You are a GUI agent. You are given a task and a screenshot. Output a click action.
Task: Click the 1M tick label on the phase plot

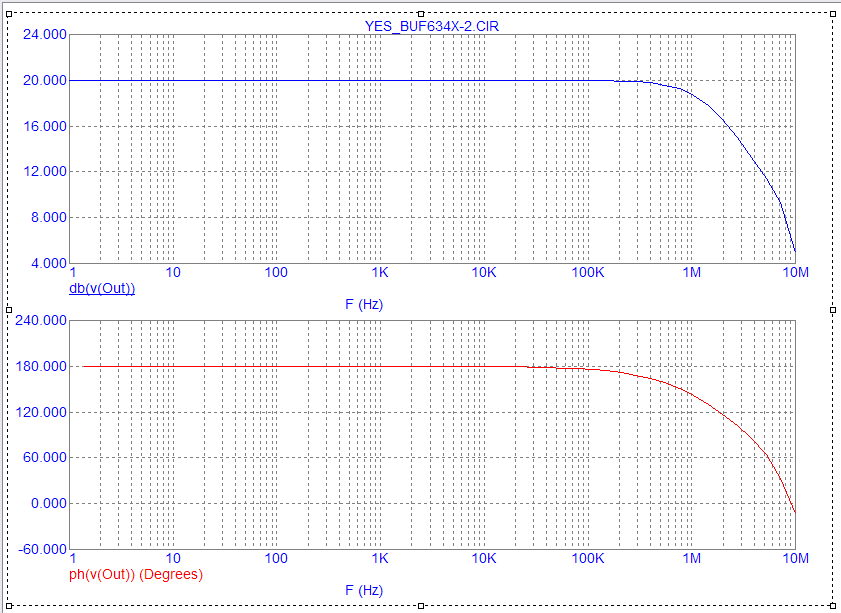click(x=691, y=558)
